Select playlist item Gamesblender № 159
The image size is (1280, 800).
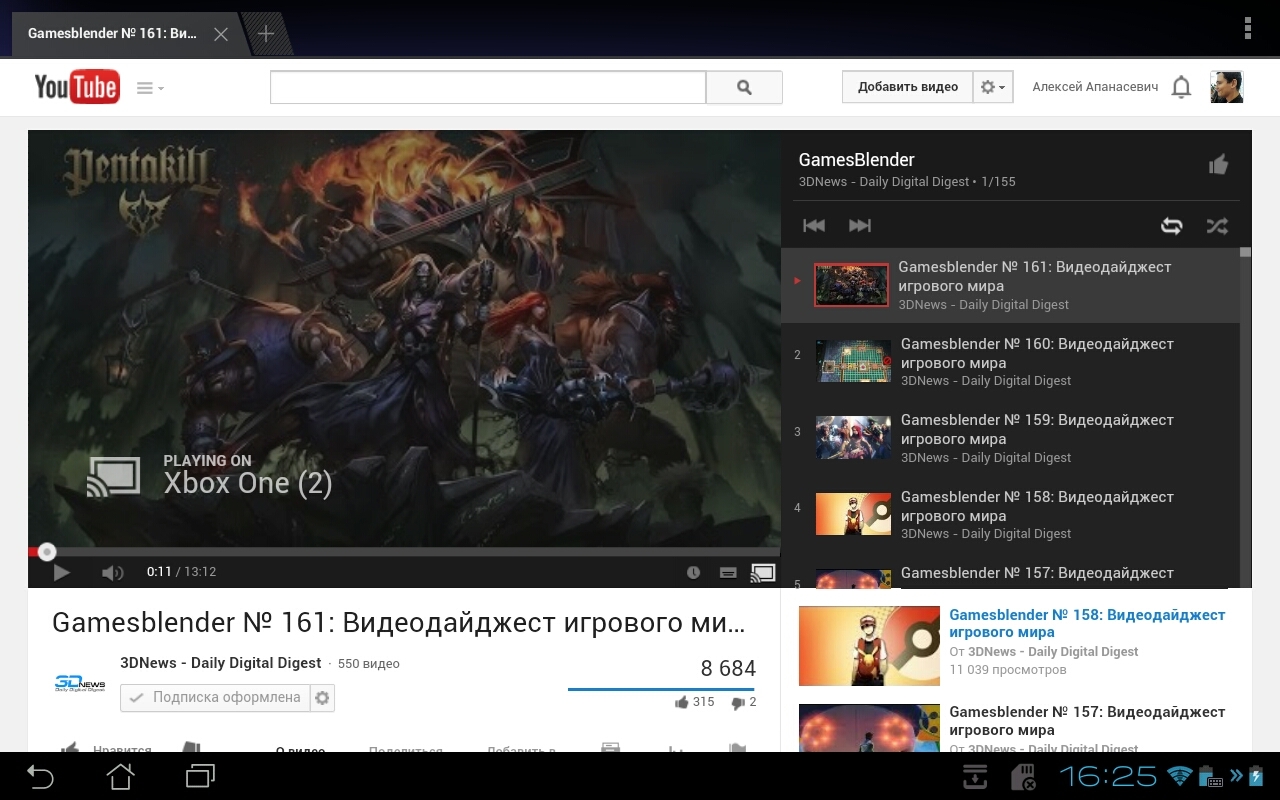[x=1010, y=438]
